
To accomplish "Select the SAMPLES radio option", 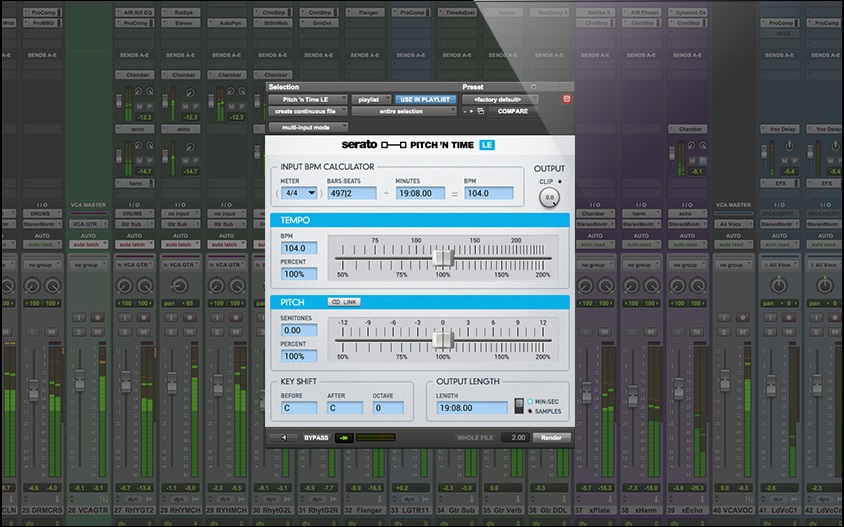I will [530, 410].
